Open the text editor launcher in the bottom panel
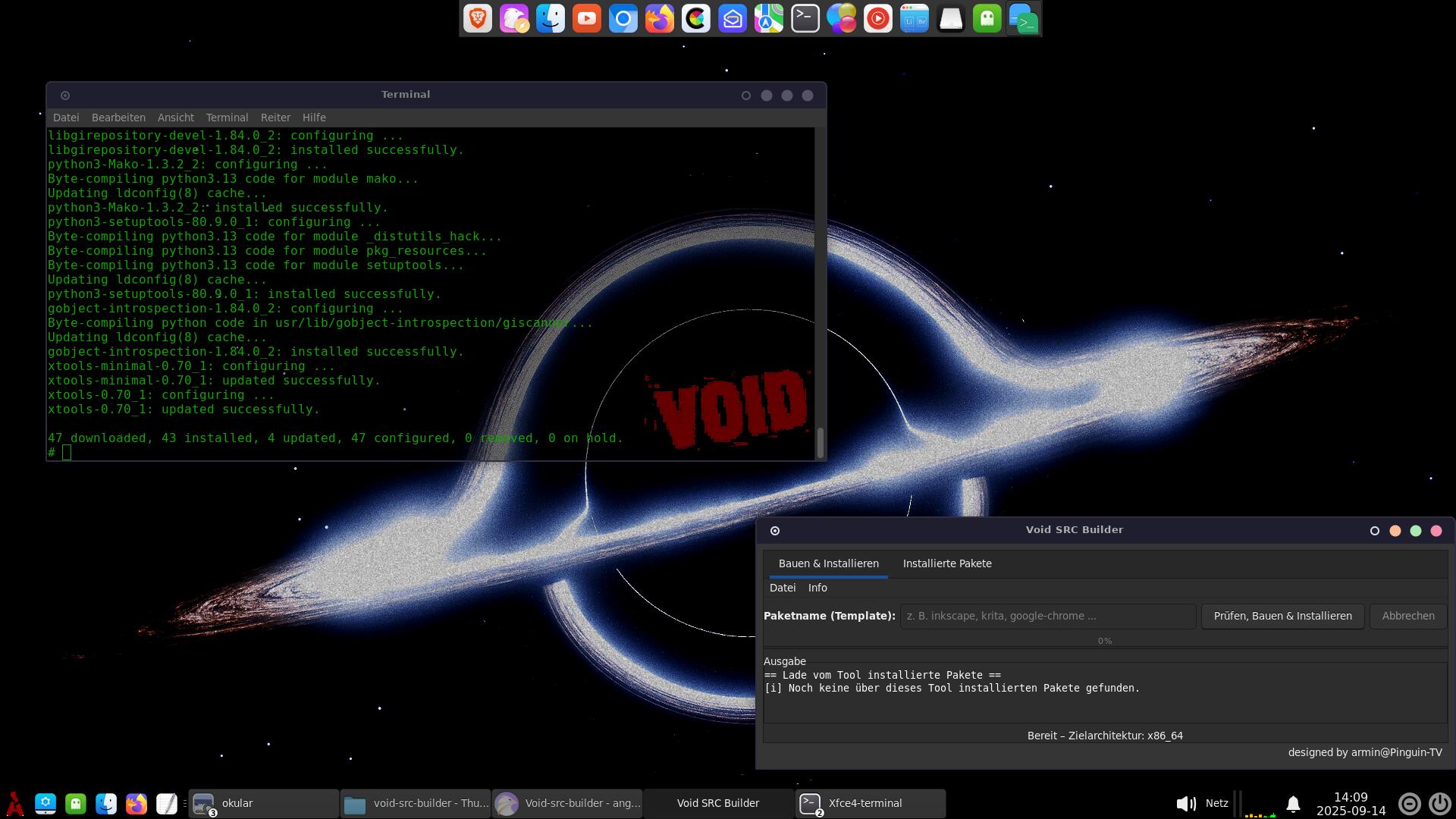 click(x=167, y=803)
